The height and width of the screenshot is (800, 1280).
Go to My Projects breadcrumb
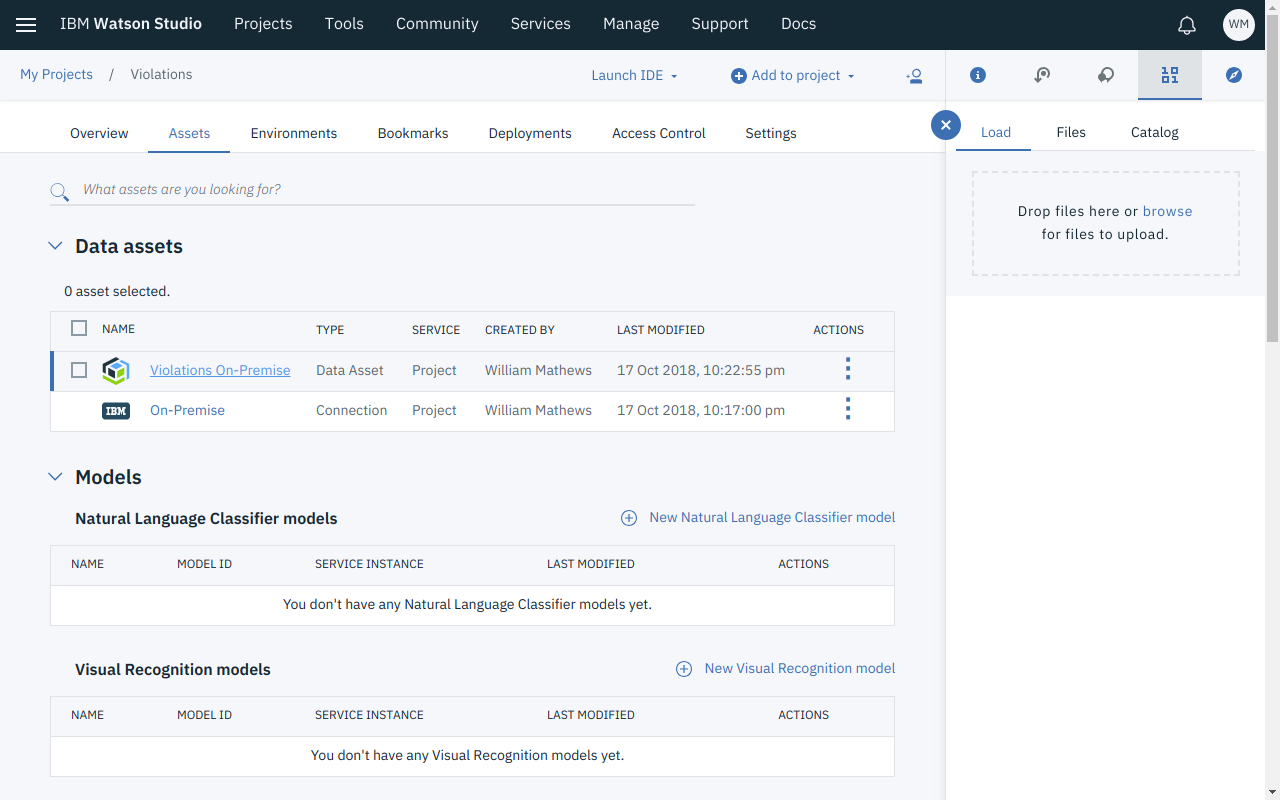pyautogui.click(x=56, y=74)
